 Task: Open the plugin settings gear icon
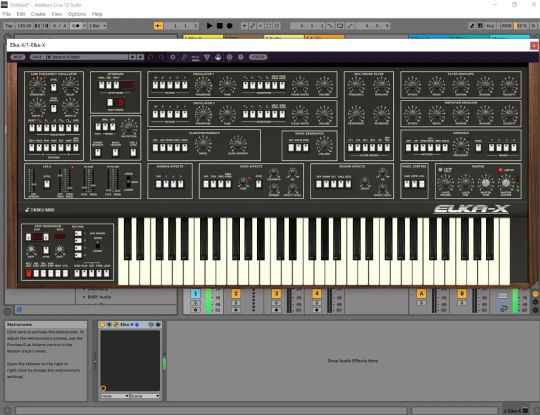[x=173, y=57]
